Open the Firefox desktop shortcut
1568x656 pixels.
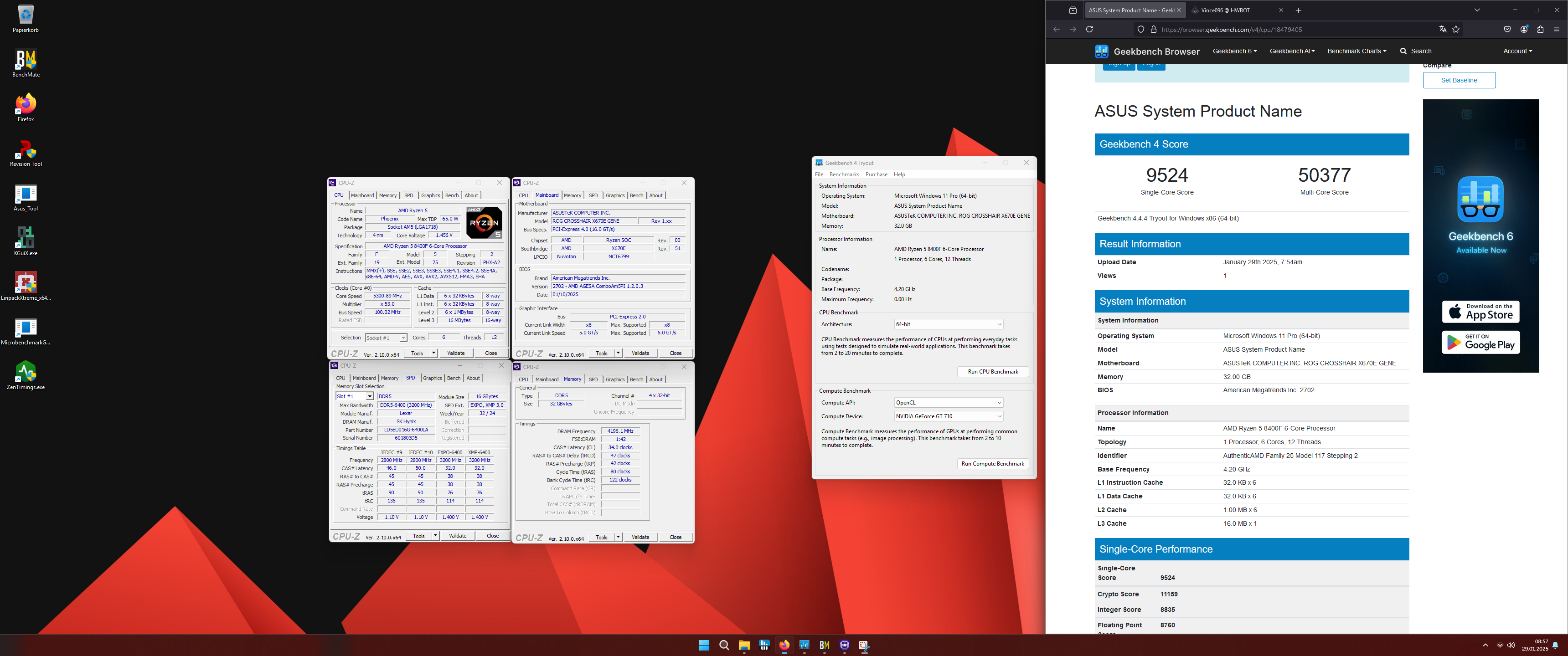coord(26,108)
